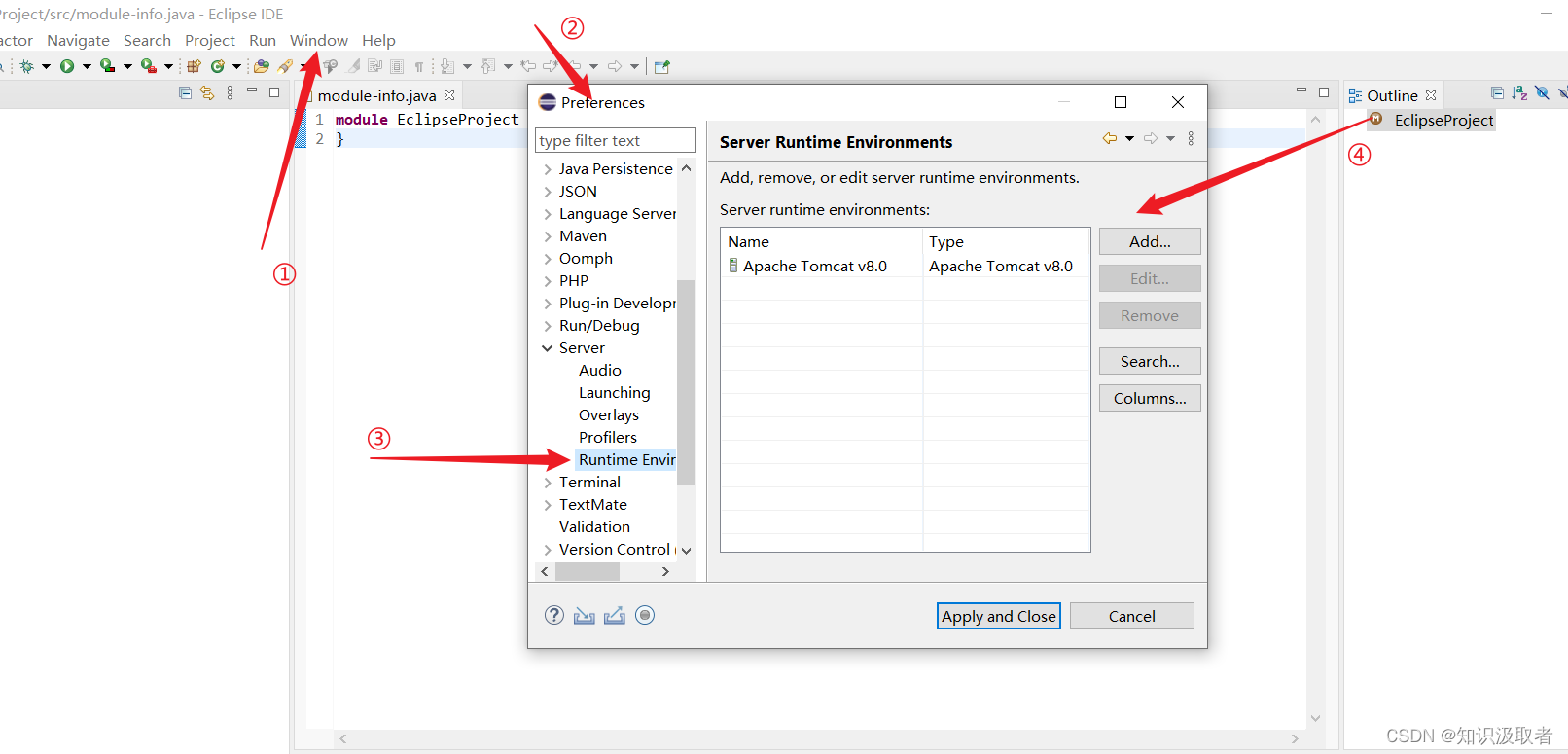
Task: Click the Import preferences icon
Action: (584, 615)
